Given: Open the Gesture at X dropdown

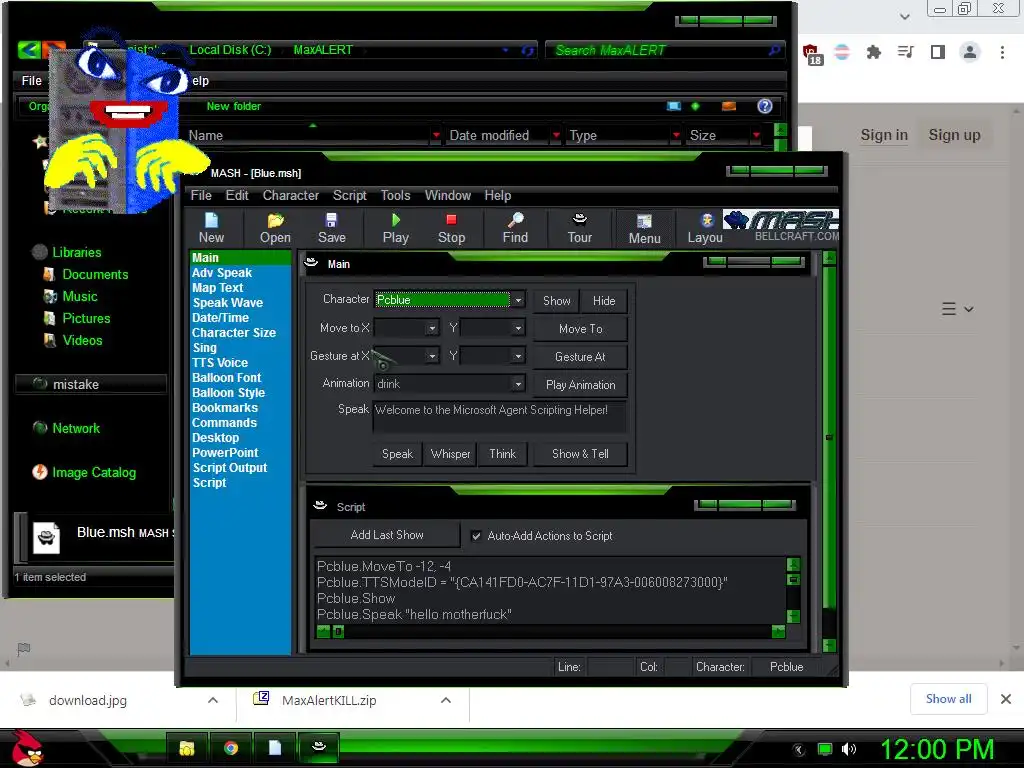Looking at the screenshot, I should pyautogui.click(x=432, y=356).
